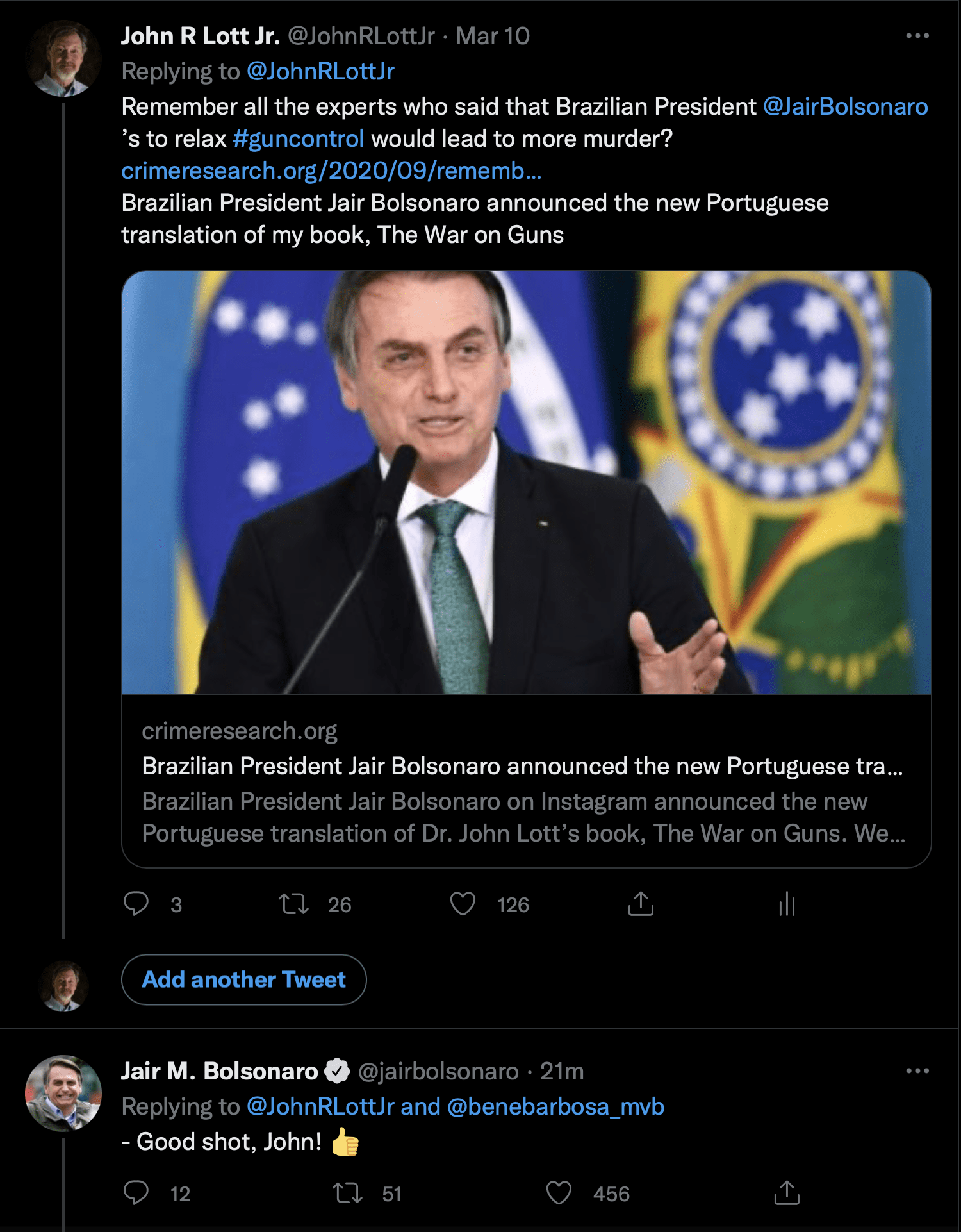Share Jair M. Bolsonaro's reply tweet
The height and width of the screenshot is (1232, 961).
[x=787, y=1193]
